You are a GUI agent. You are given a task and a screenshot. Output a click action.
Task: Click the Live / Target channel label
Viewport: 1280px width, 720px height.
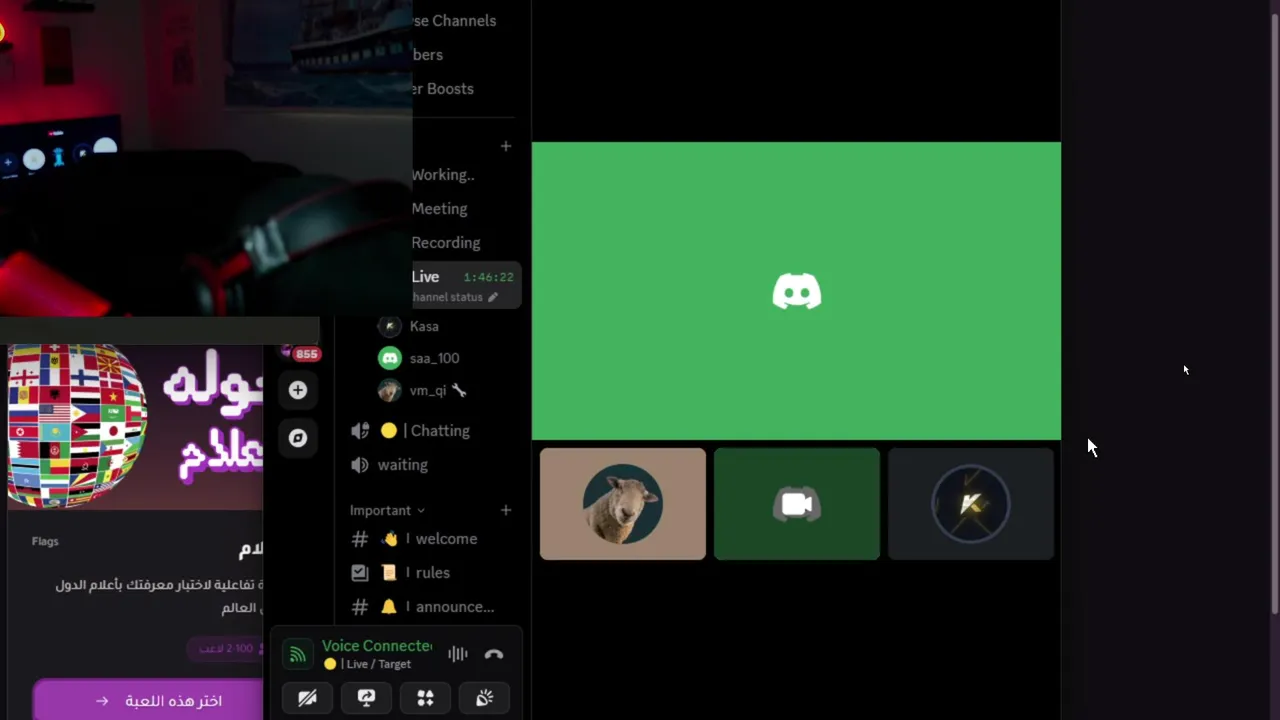(x=376, y=664)
